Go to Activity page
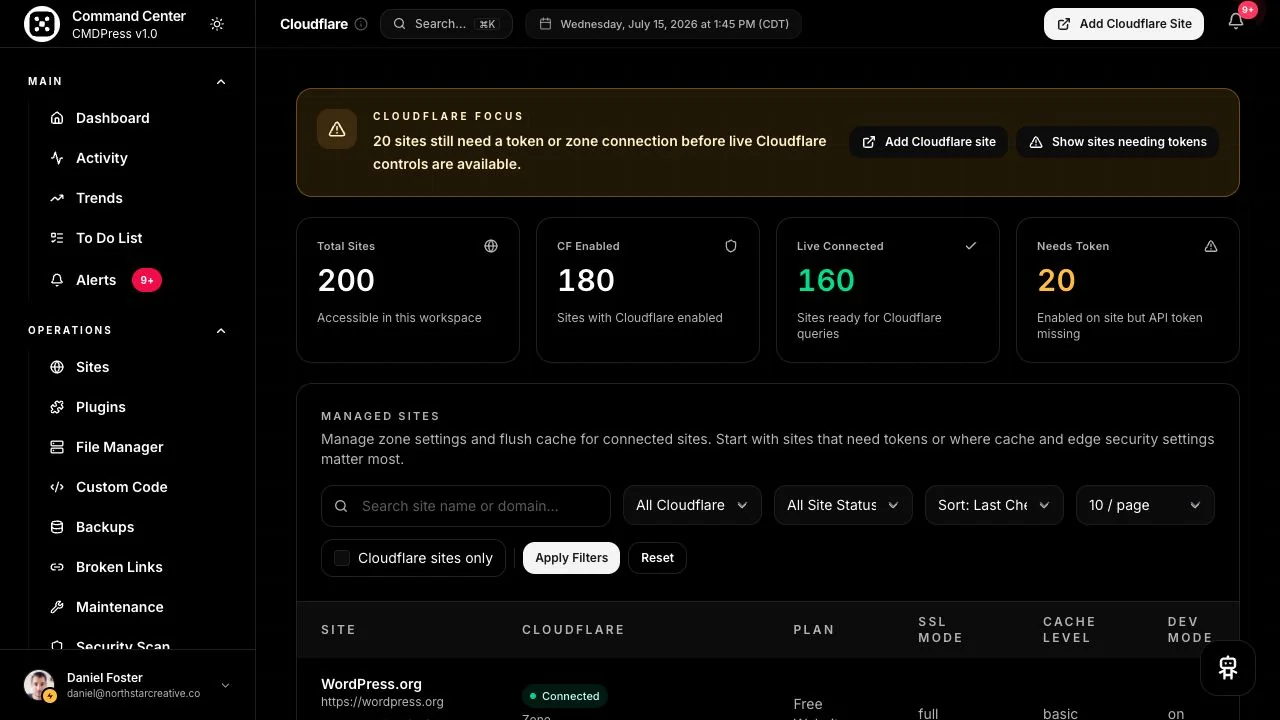Image resolution: width=1280 pixels, height=720 pixels. (102, 158)
